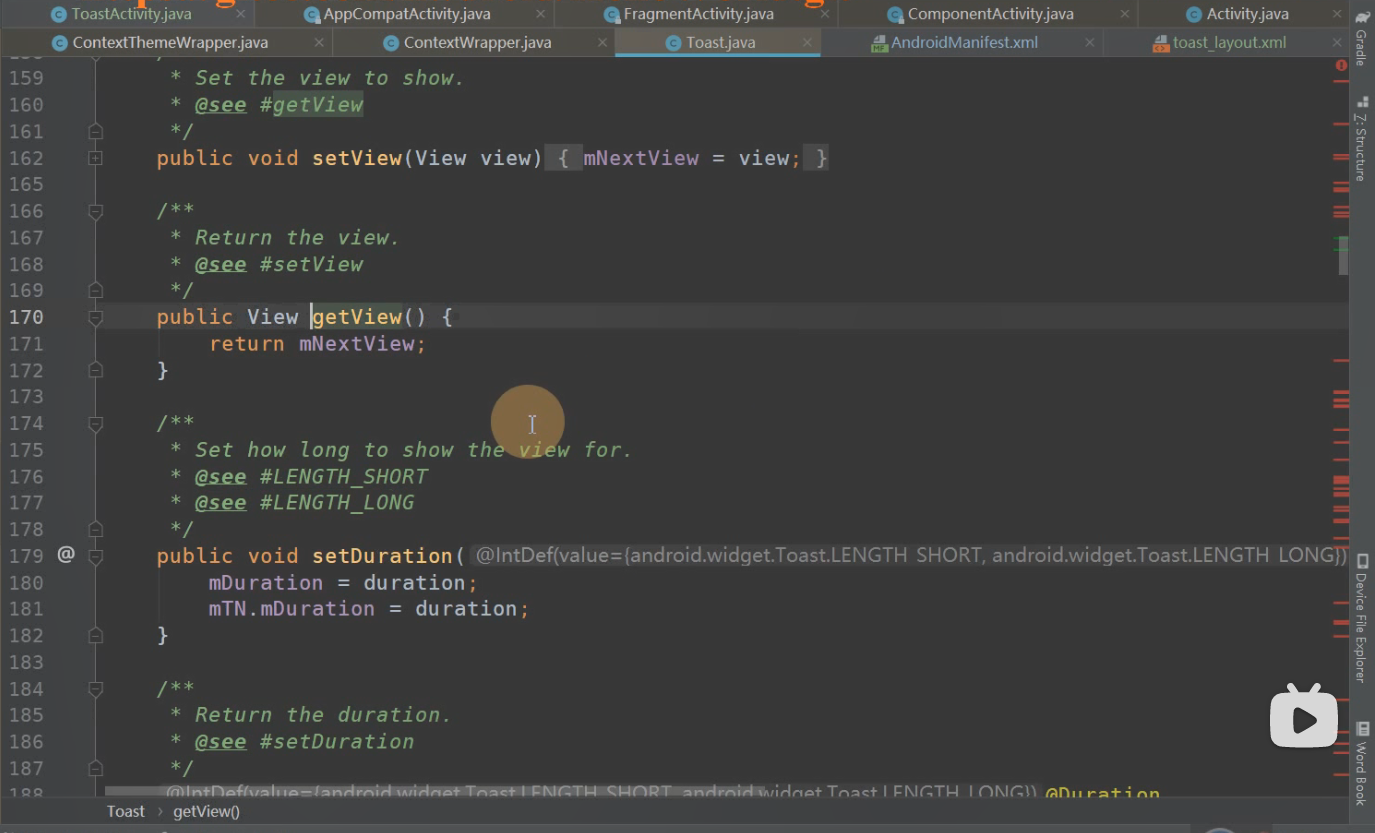Viewport: 1375px width, 833px height.
Task: Click the vertical scrollbar thumb in the editor
Action: 1343,256
